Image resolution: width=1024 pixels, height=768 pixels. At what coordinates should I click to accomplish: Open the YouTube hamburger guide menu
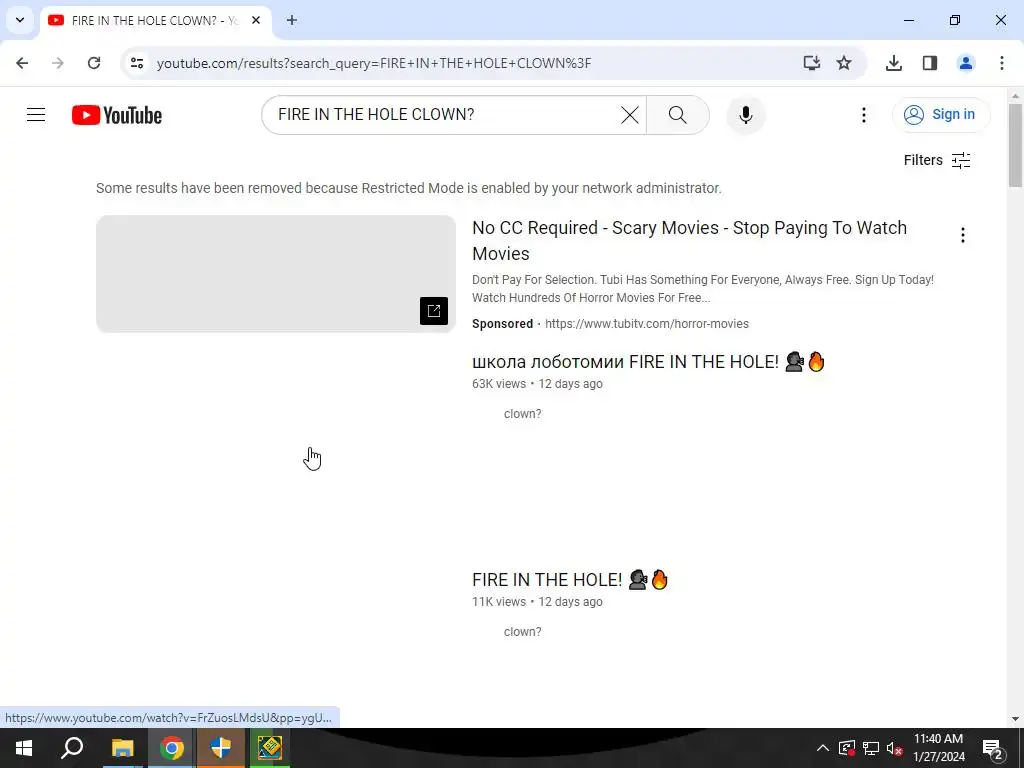coord(36,115)
